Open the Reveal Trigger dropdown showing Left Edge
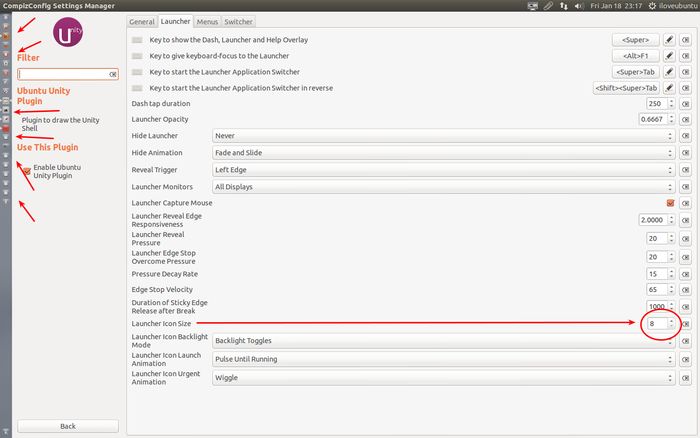700x438 pixels. coord(443,170)
